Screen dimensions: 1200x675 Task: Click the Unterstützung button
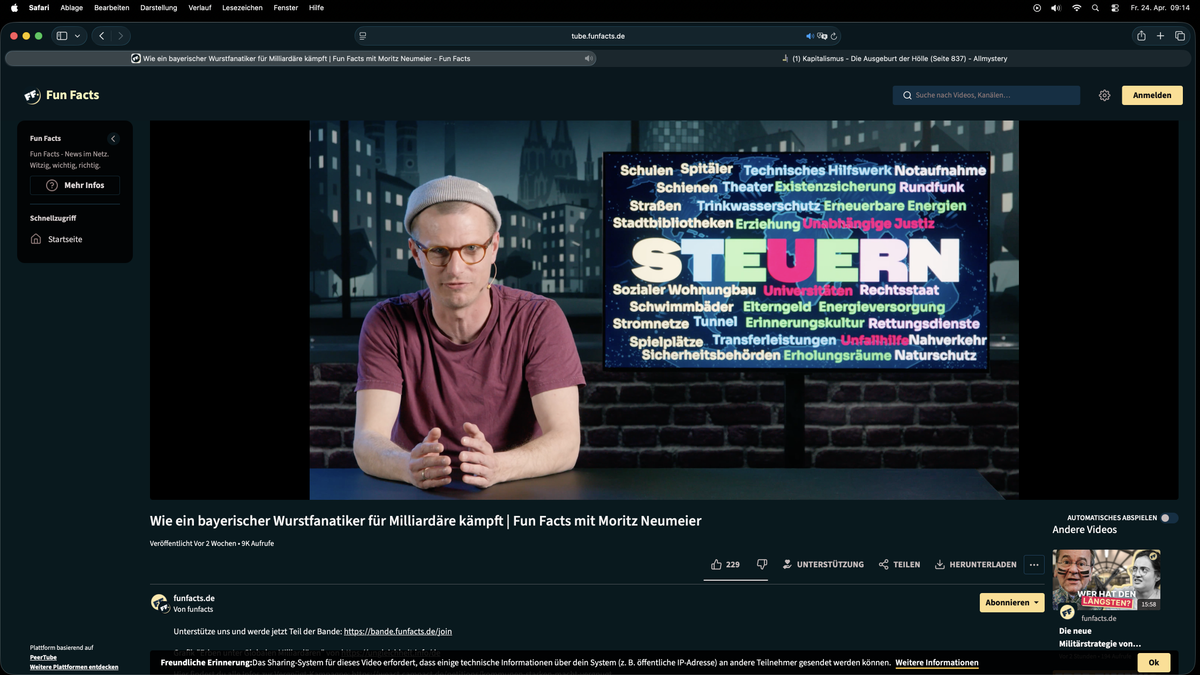click(x=823, y=564)
